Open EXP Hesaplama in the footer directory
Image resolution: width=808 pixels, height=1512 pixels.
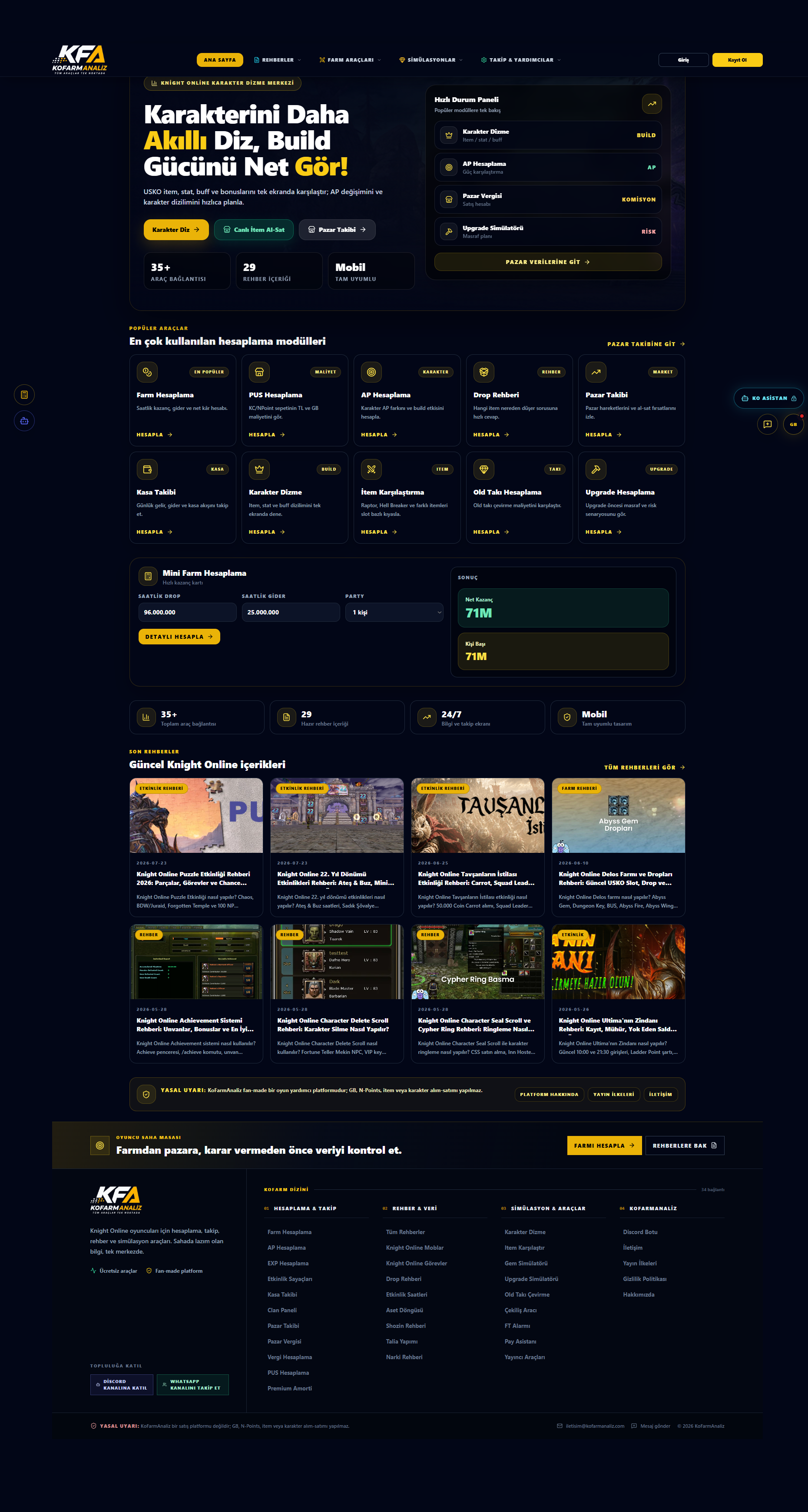(x=288, y=1263)
